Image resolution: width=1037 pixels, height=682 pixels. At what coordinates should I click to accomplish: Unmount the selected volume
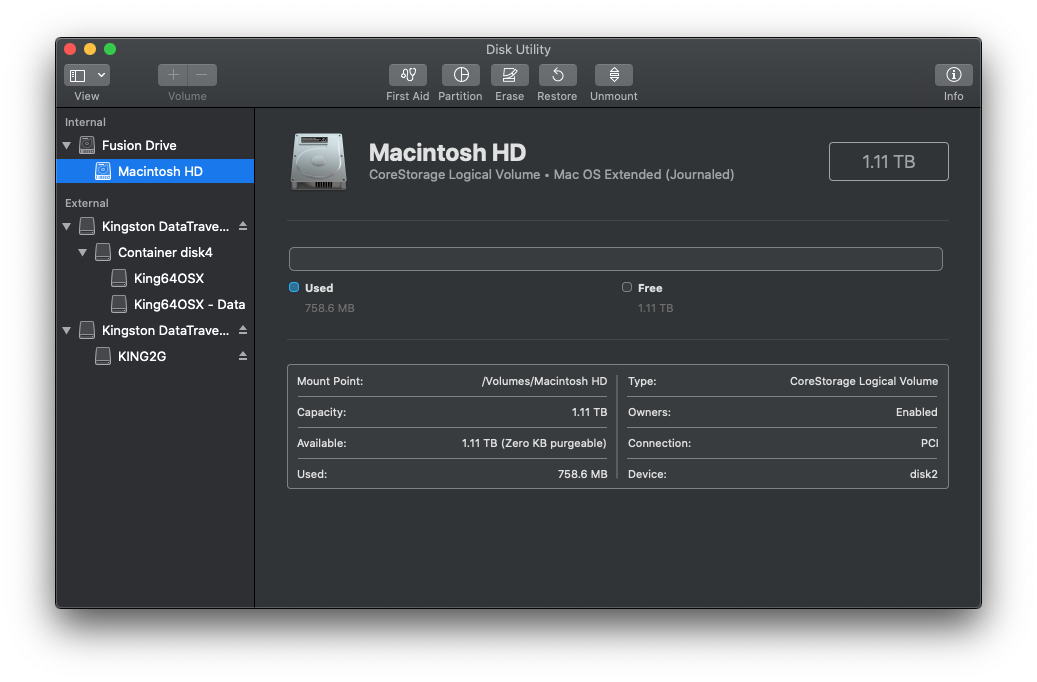click(614, 75)
